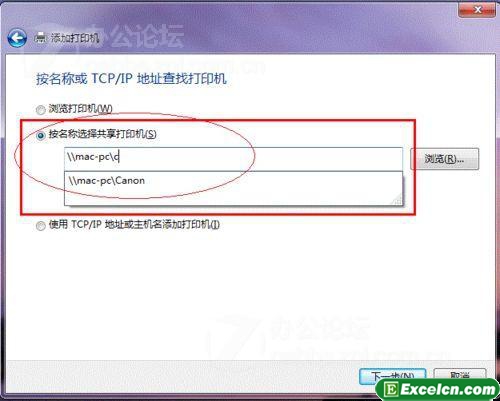Click the 浏览打印机(W) label text
This screenshot has height=401, width=500.
click(81, 109)
